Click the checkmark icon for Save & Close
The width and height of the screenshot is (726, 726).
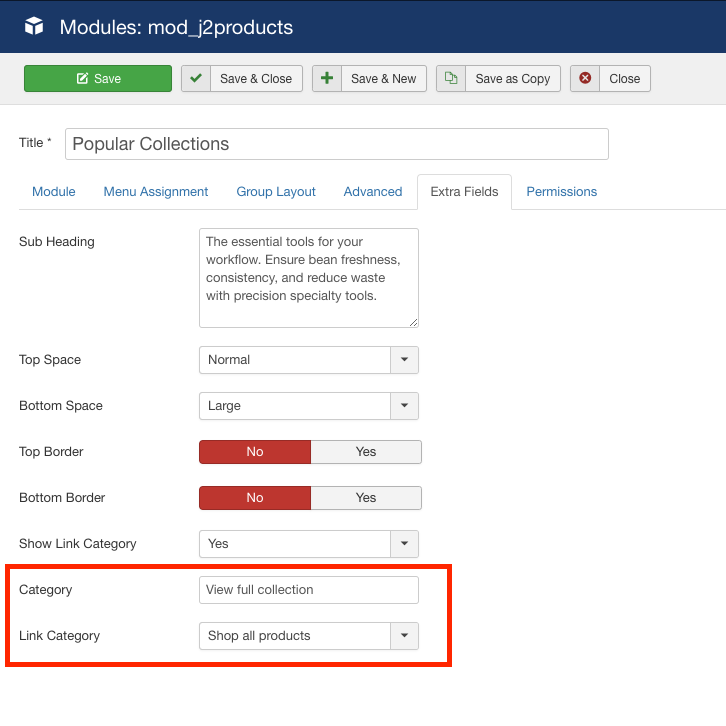[x=196, y=79]
